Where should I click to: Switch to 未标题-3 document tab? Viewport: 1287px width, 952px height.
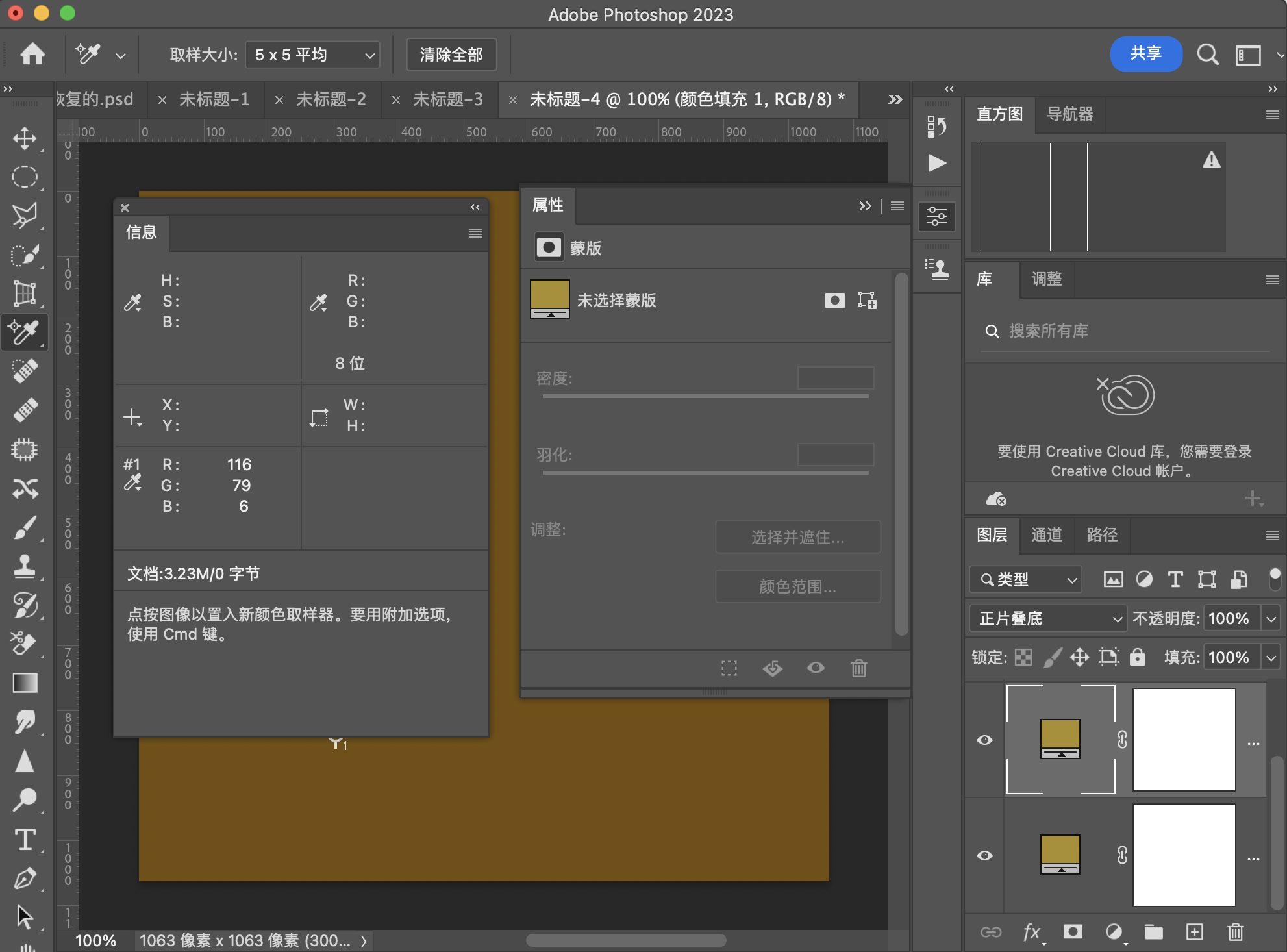[x=448, y=99]
